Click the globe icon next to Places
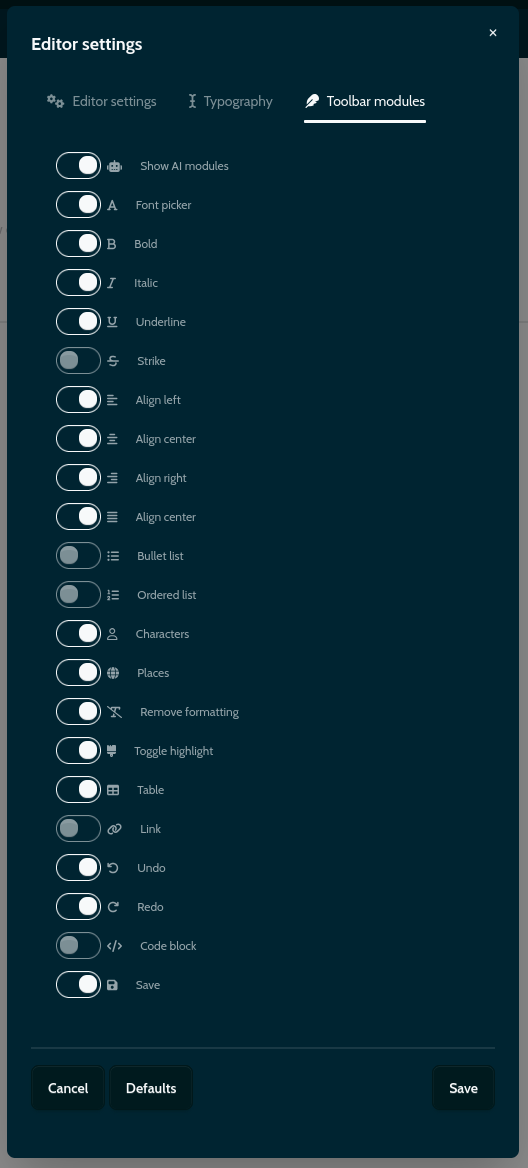 tap(112, 673)
